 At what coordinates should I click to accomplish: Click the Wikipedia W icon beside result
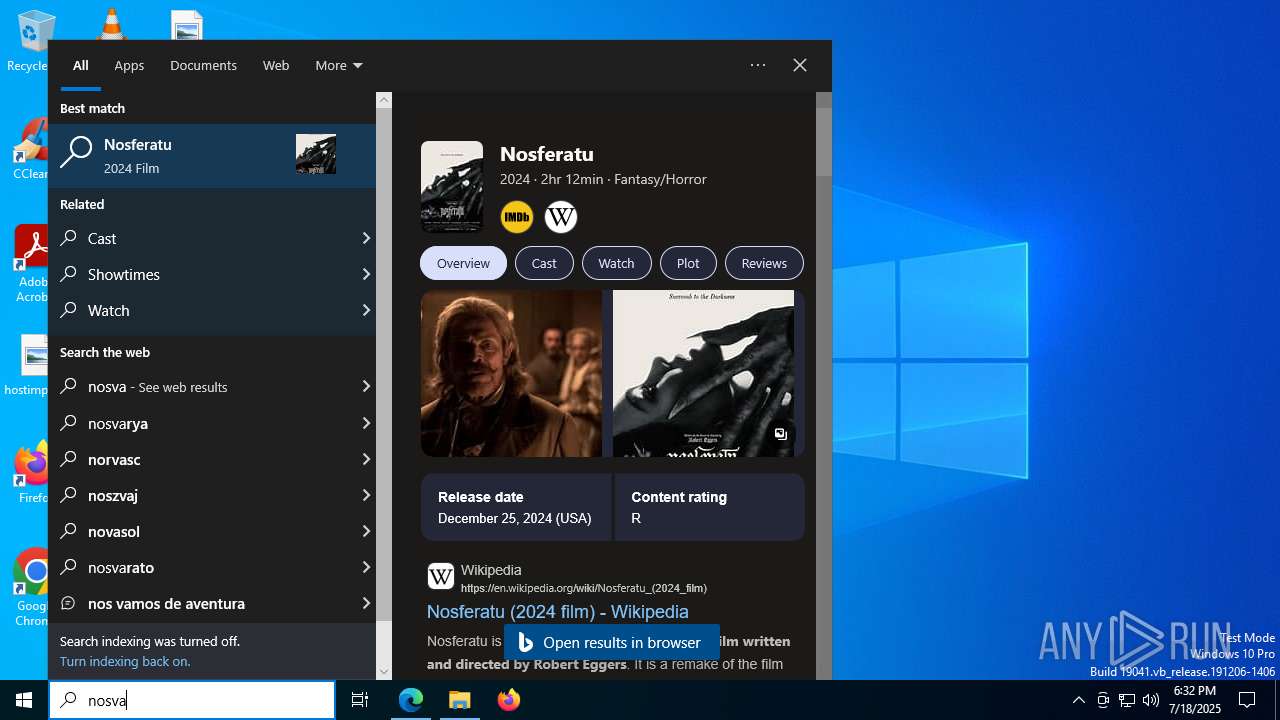click(x=440, y=576)
